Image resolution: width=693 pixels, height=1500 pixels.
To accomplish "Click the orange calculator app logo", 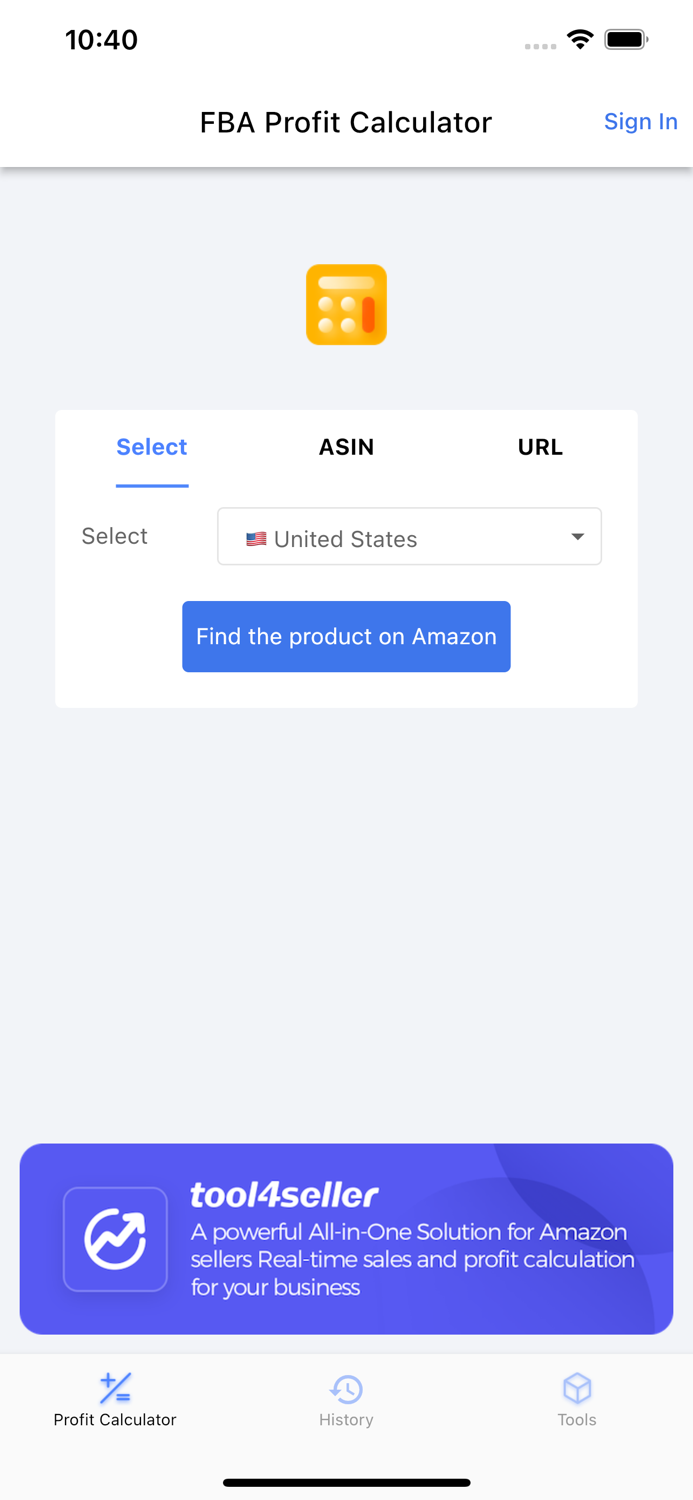I will (346, 304).
